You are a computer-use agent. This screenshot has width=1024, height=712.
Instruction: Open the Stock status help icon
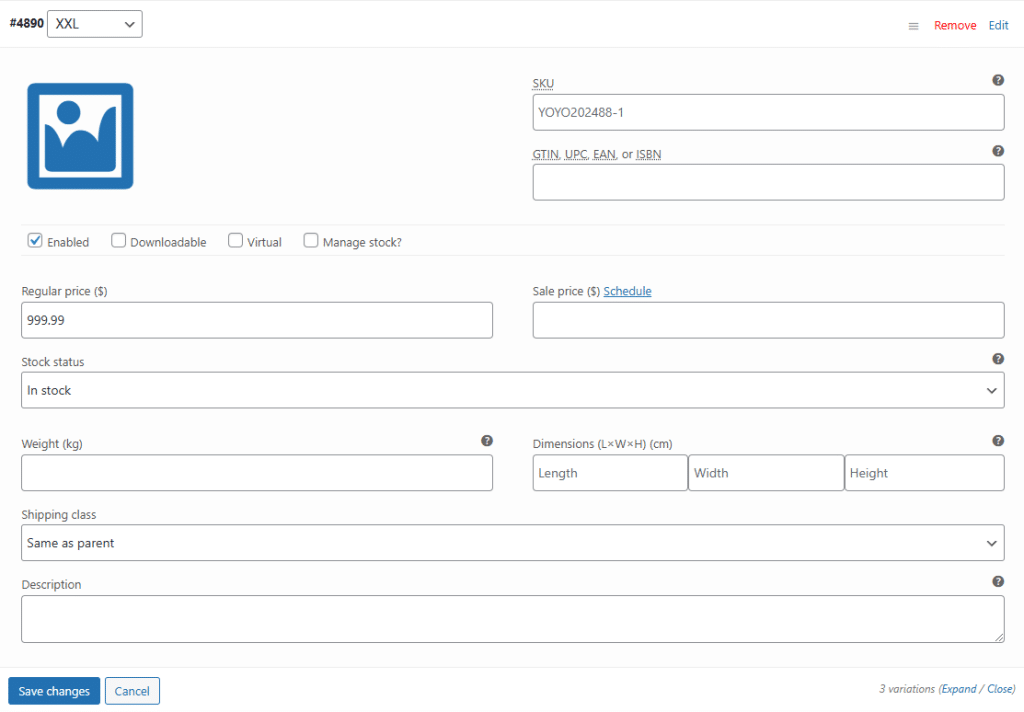pyautogui.click(x=998, y=359)
